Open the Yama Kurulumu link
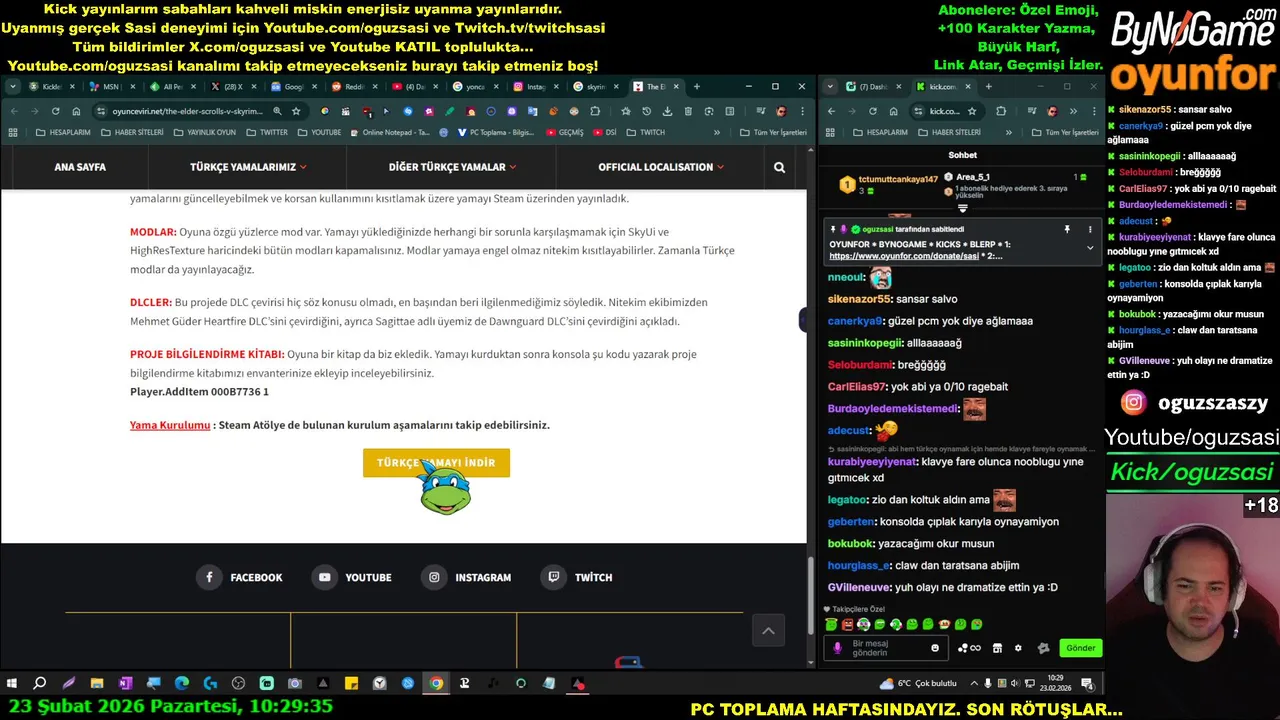 click(x=170, y=425)
